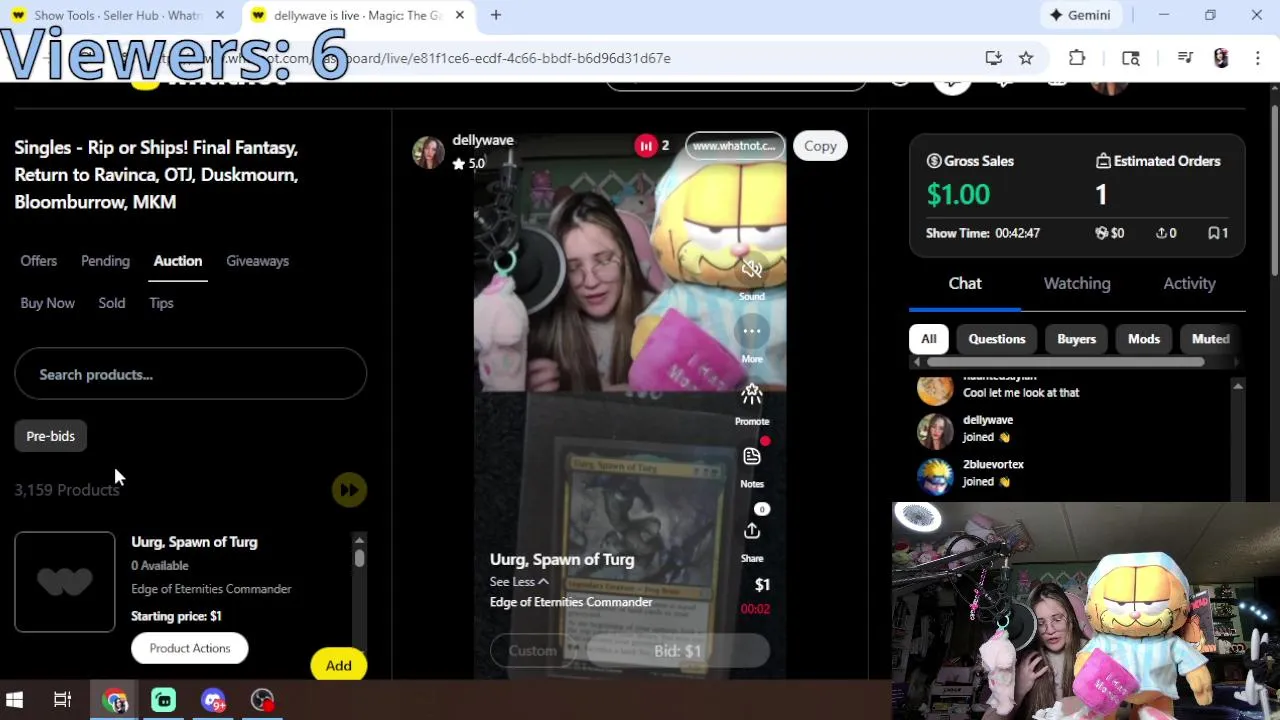Open the Tips tab
The image size is (1280, 720).
[161, 303]
